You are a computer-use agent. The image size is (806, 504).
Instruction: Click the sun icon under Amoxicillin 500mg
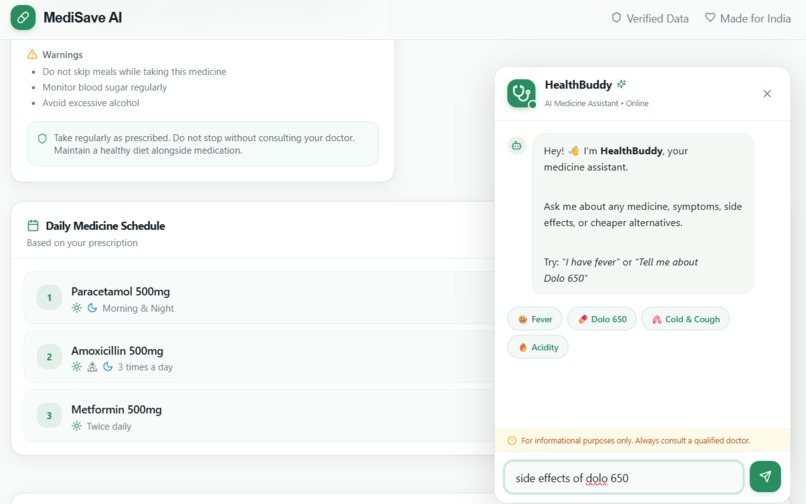[x=77, y=367]
